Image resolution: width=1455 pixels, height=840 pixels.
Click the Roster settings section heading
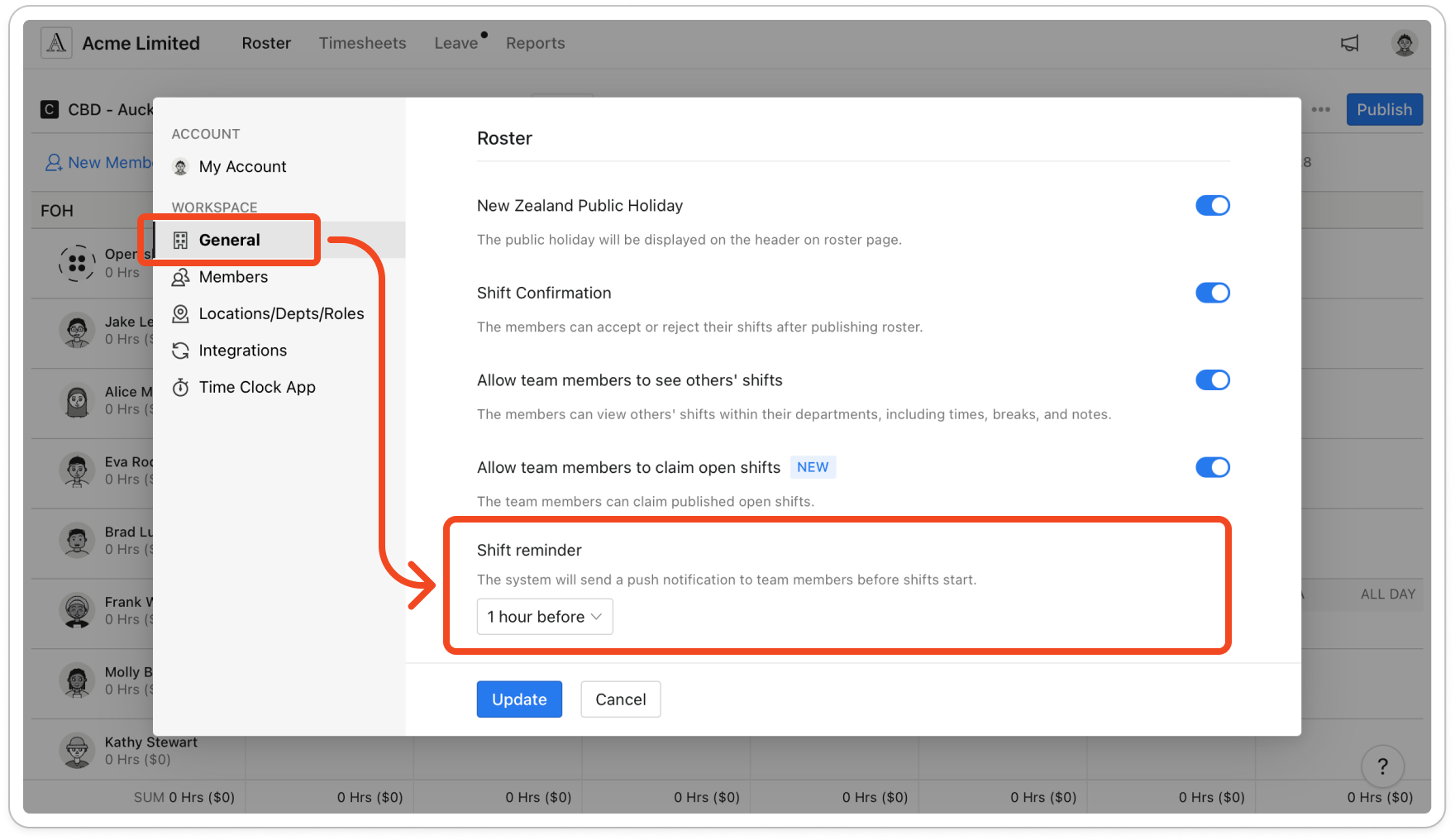(504, 139)
